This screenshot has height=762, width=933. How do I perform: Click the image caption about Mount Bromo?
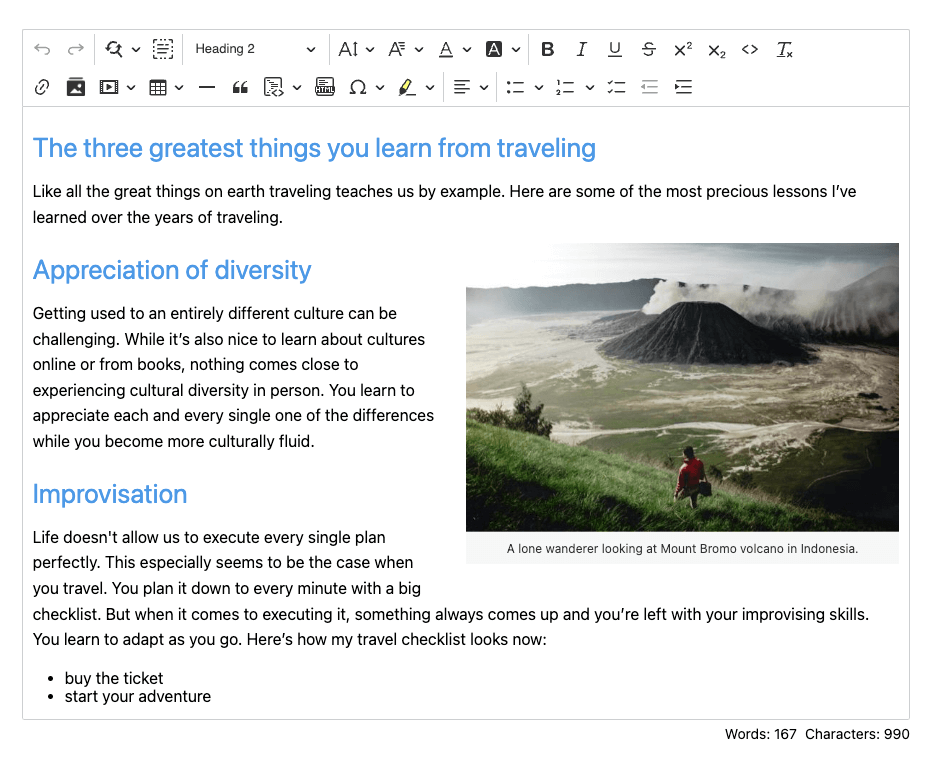[x=682, y=548]
